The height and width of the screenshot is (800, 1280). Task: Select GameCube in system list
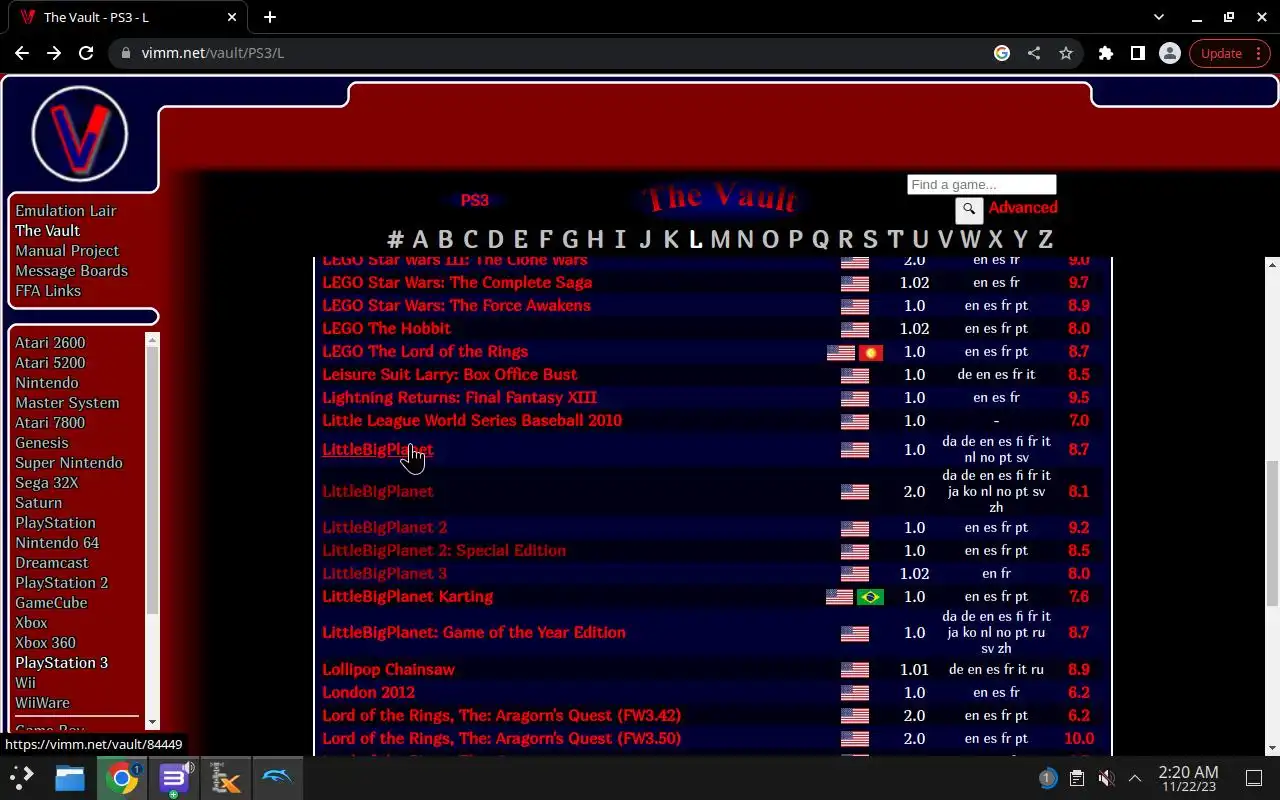click(x=51, y=603)
